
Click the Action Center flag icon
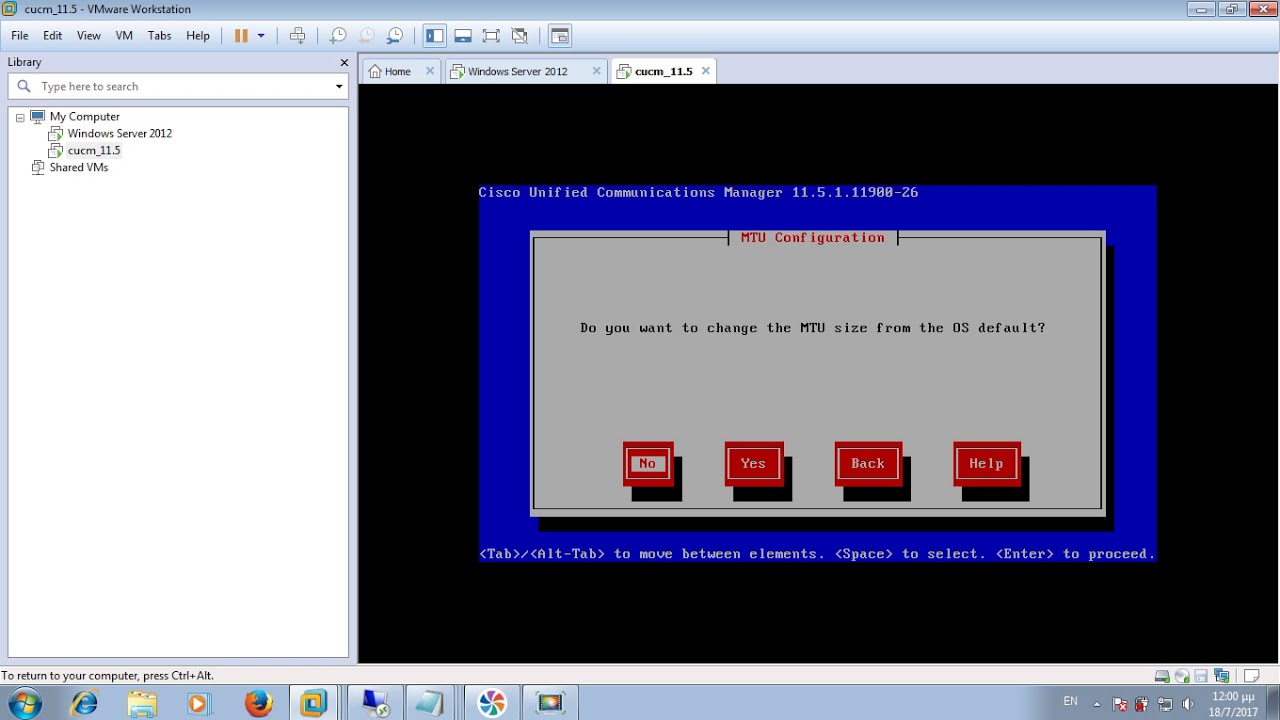click(1120, 703)
